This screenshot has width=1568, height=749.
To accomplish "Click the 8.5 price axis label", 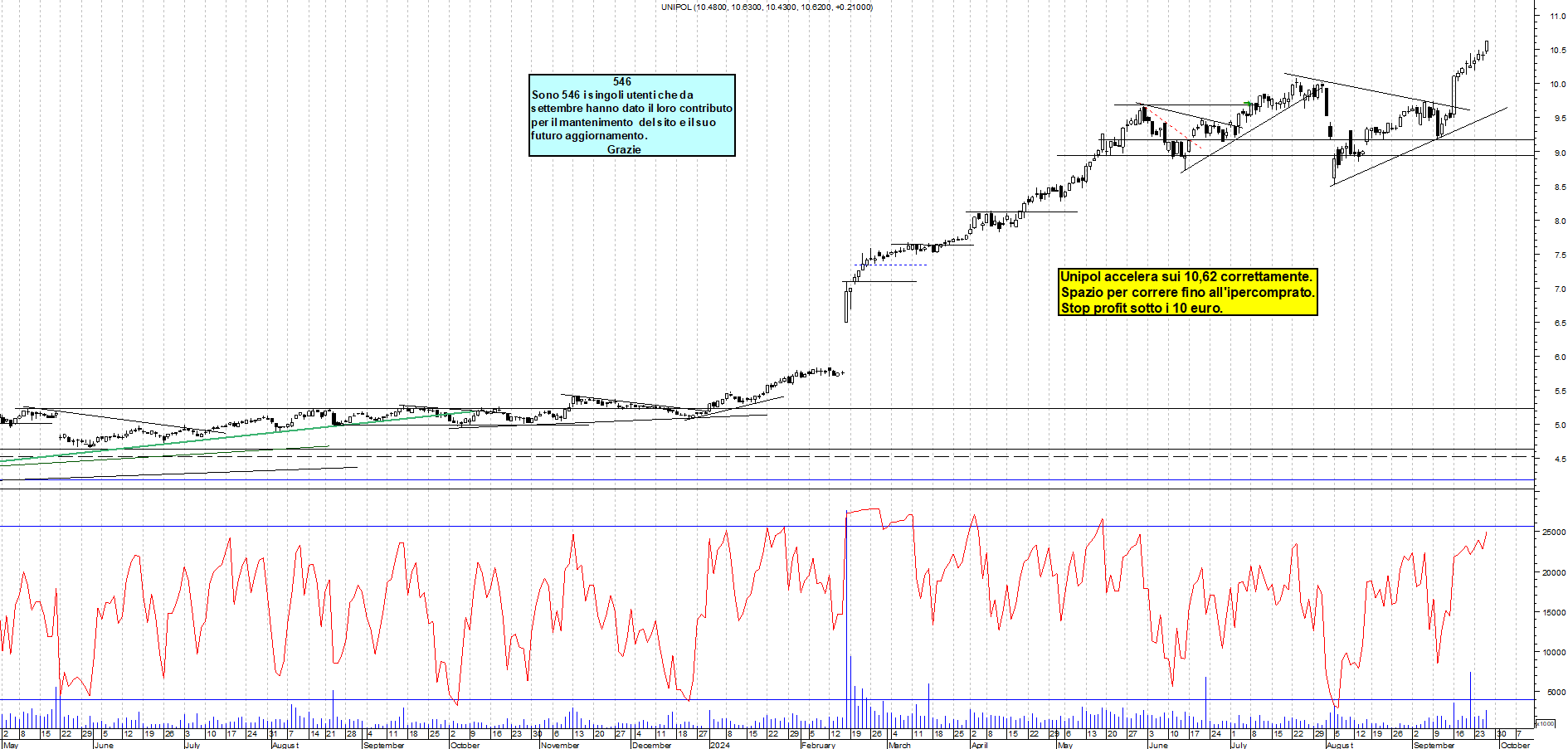I will point(1559,187).
